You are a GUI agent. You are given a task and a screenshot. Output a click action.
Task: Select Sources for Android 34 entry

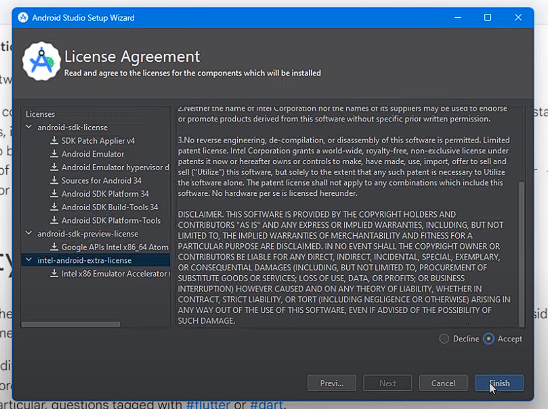click(101, 181)
